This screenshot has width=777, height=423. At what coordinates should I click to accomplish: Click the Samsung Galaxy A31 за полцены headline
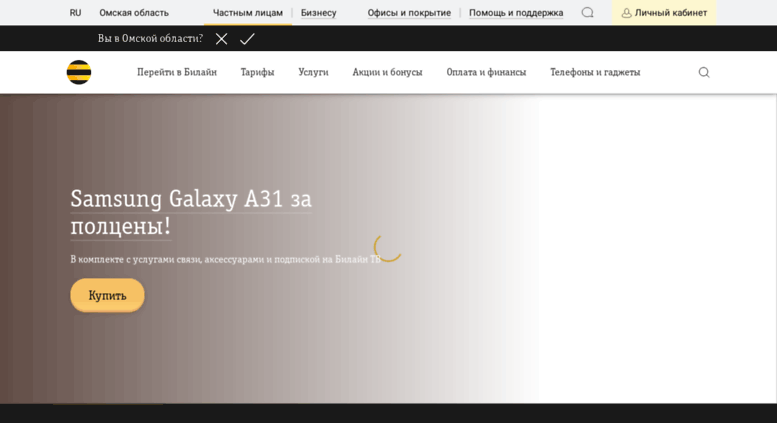coord(191,212)
